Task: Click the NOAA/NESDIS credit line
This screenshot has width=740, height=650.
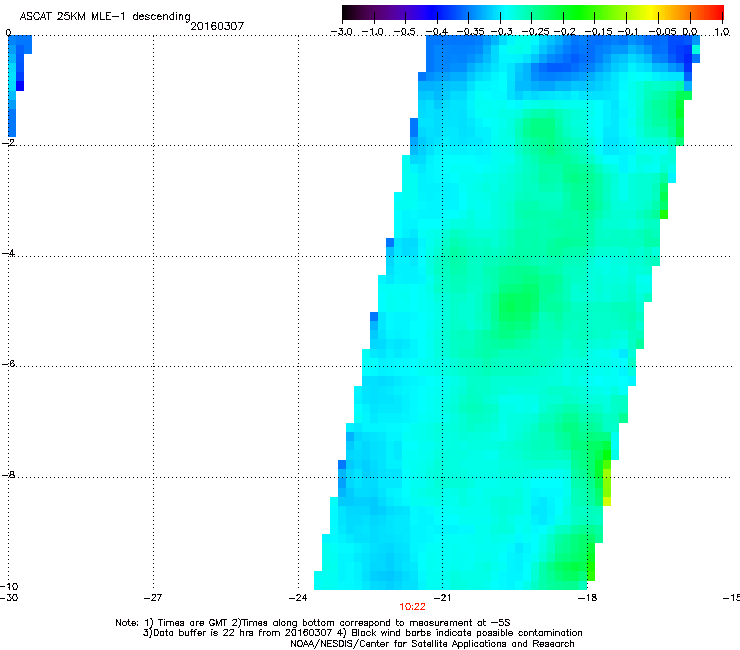Action: pos(432,644)
